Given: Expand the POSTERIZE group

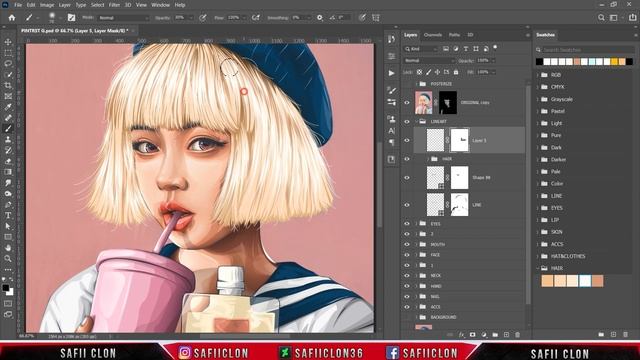Looking at the screenshot, I should (x=416, y=84).
